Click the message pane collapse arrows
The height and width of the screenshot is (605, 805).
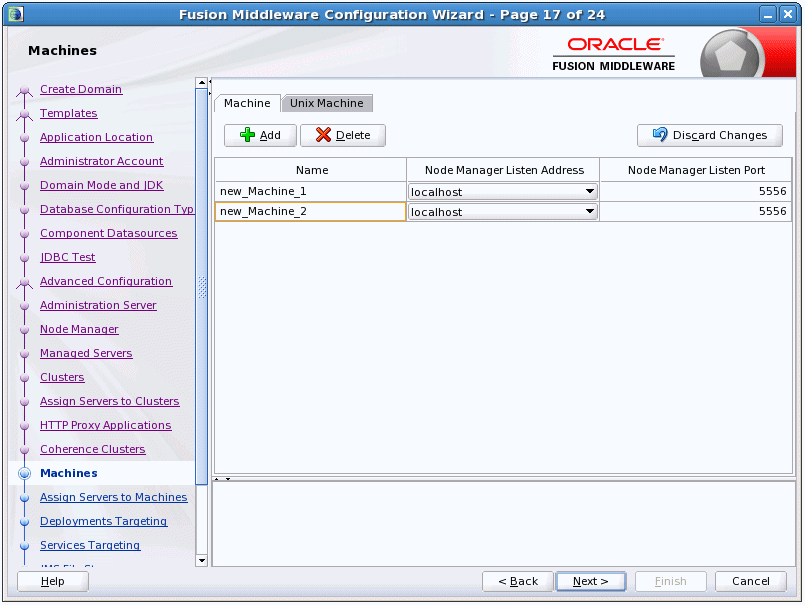pyautogui.click(x=222, y=479)
